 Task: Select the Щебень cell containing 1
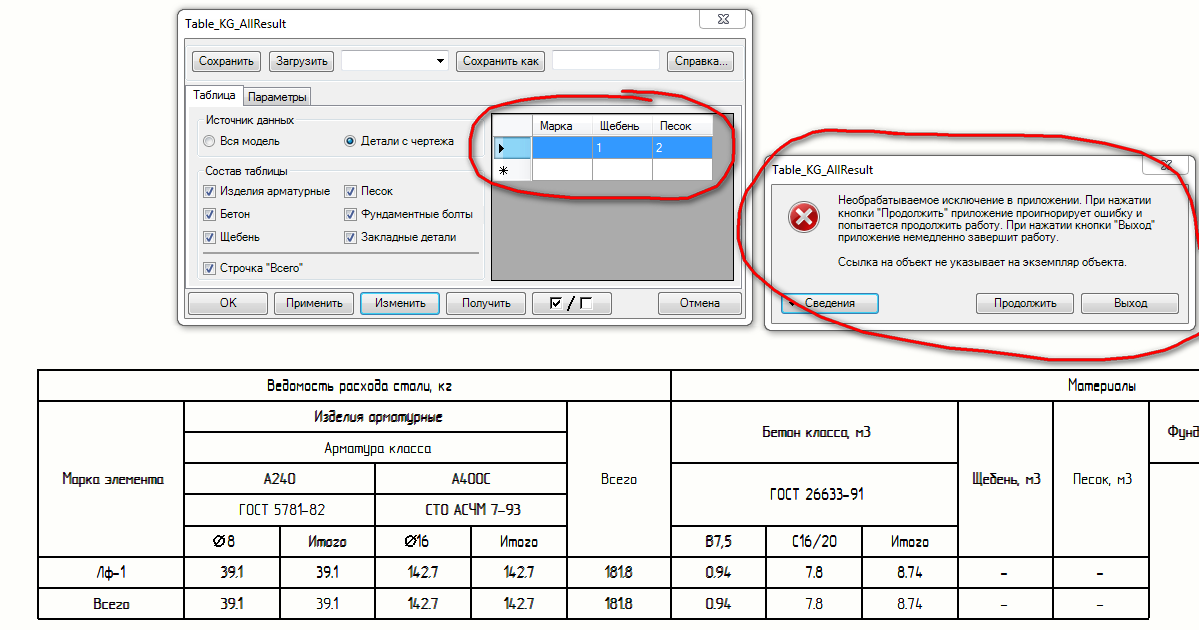[622, 148]
